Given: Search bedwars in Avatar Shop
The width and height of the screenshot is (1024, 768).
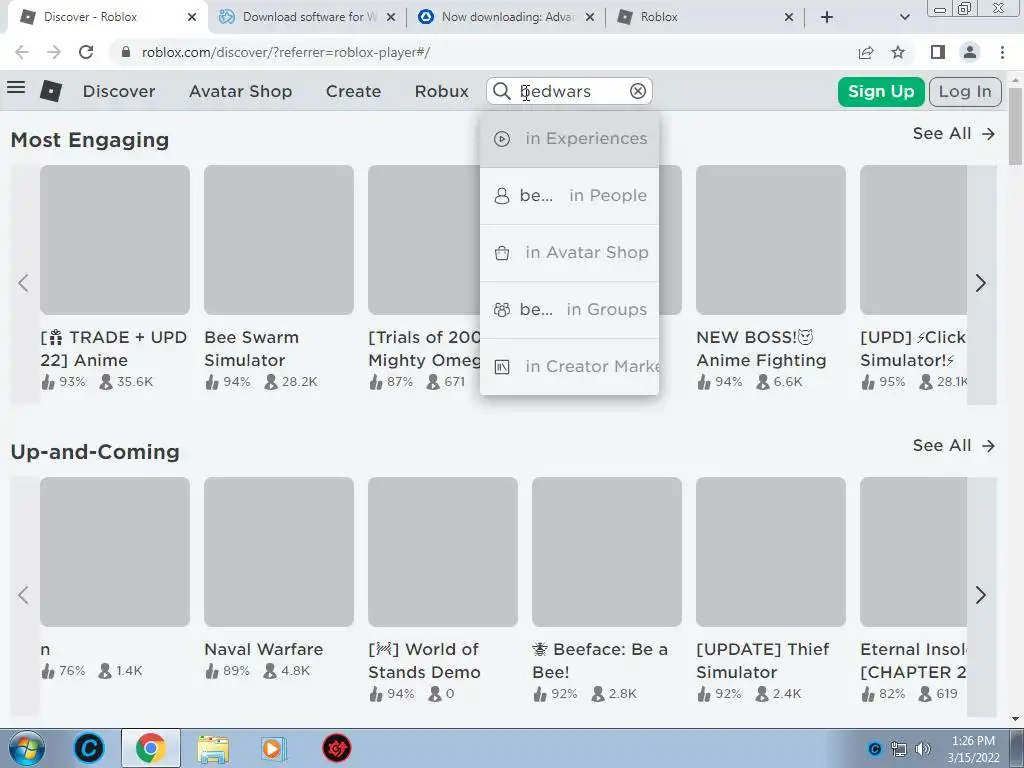Looking at the screenshot, I should [569, 253].
